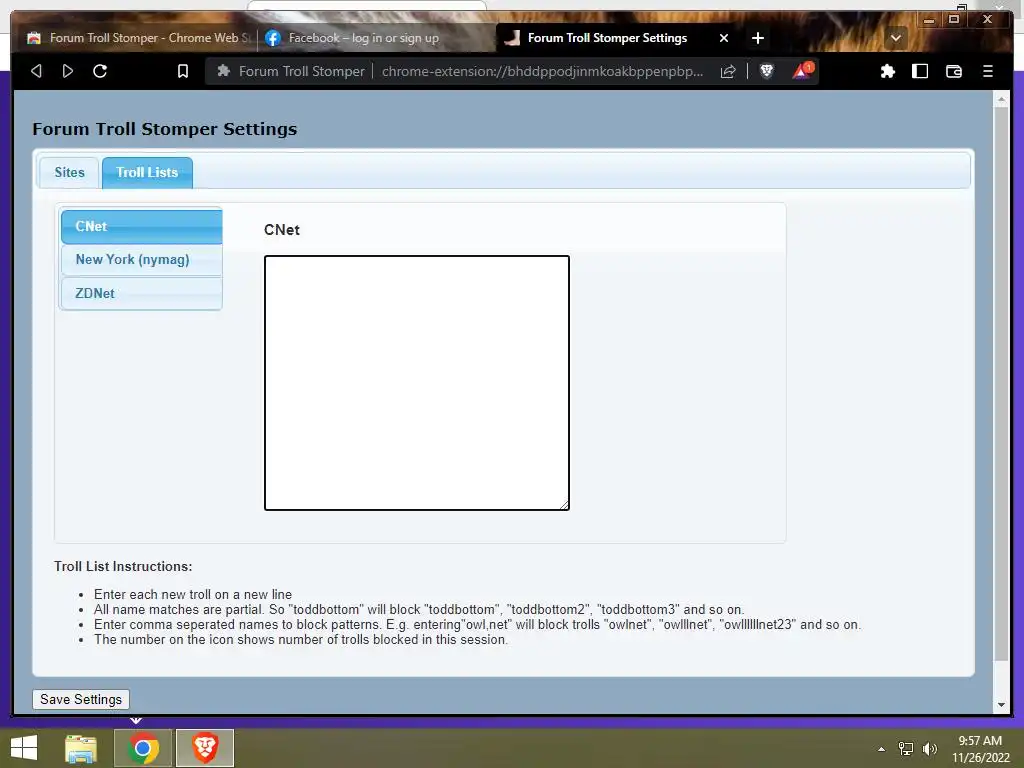Go forward with the browser forward arrow
The height and width of the screenshot is (768, 1024).
tap(68, 71)
